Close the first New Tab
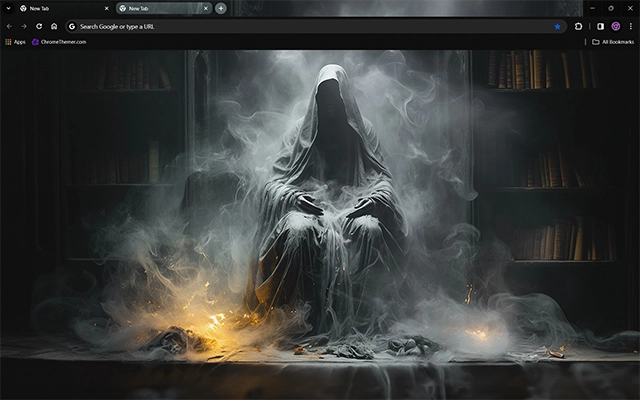This screenshot has width=640, height=400. pyautogui.click(x=107, y=8)
